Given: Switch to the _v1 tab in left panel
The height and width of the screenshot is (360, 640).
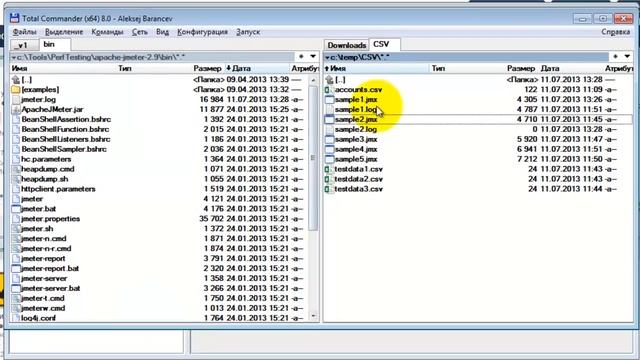Looking at the screenshot, I should [x=23, y=45].
